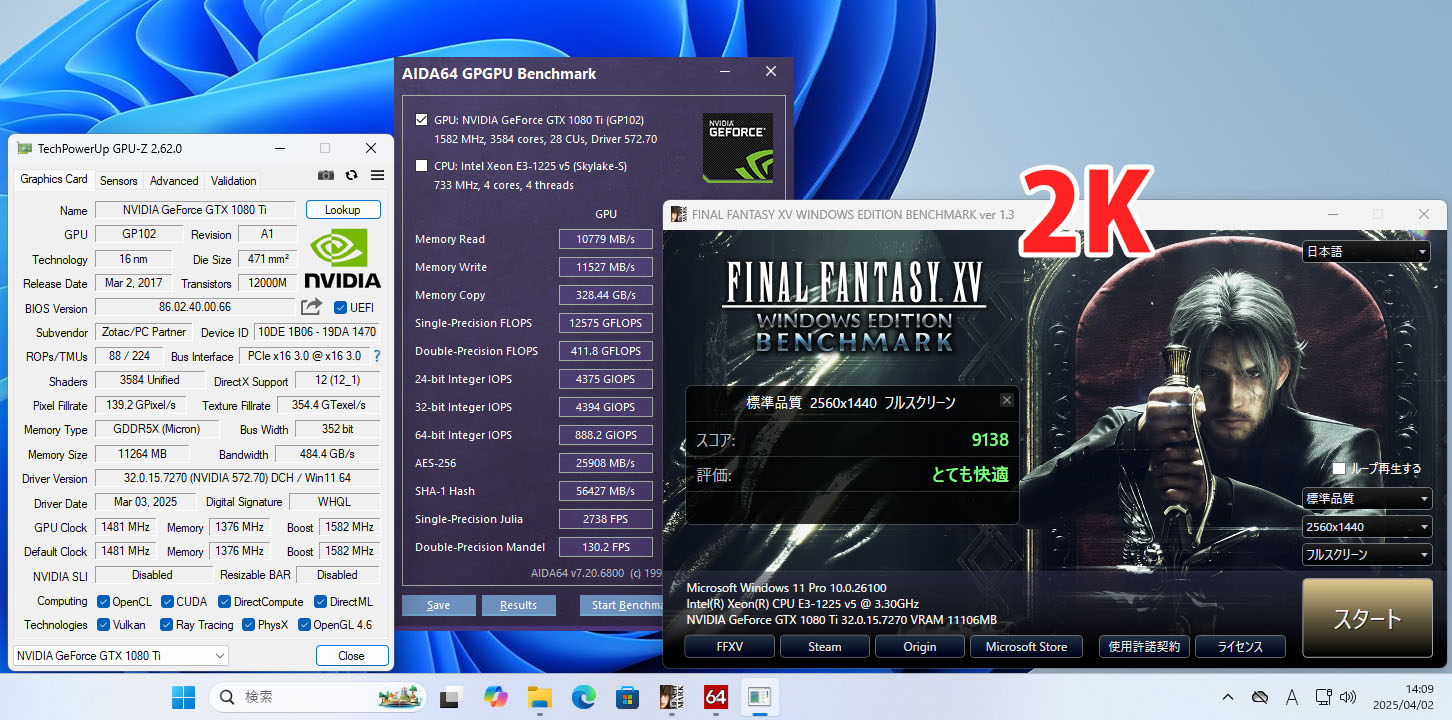Click the GPU-Z refresh icon
The width and height of the screenshot is (1452, 720).
tap(351, 175)
